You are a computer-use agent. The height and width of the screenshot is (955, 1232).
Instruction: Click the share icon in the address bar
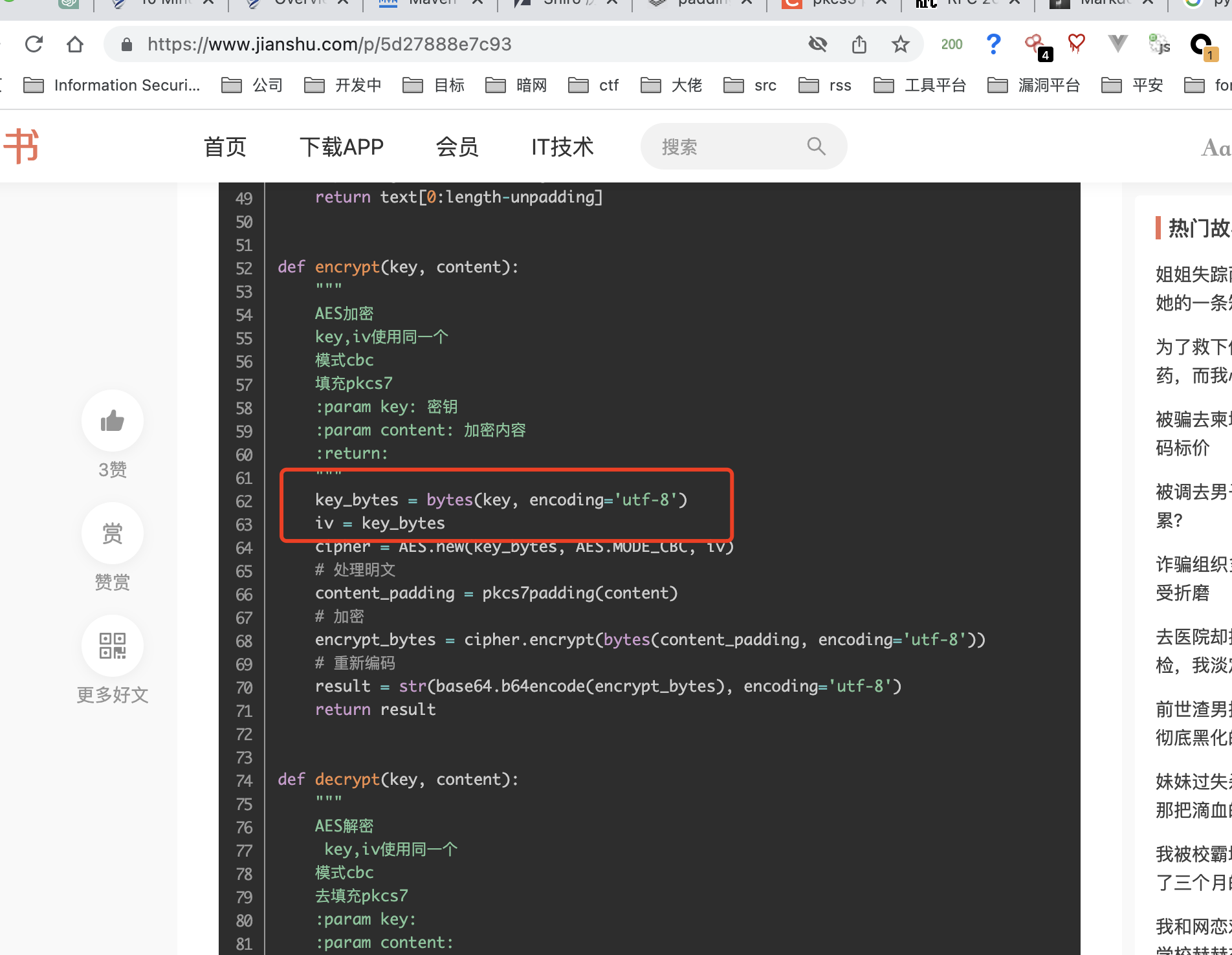859,44
